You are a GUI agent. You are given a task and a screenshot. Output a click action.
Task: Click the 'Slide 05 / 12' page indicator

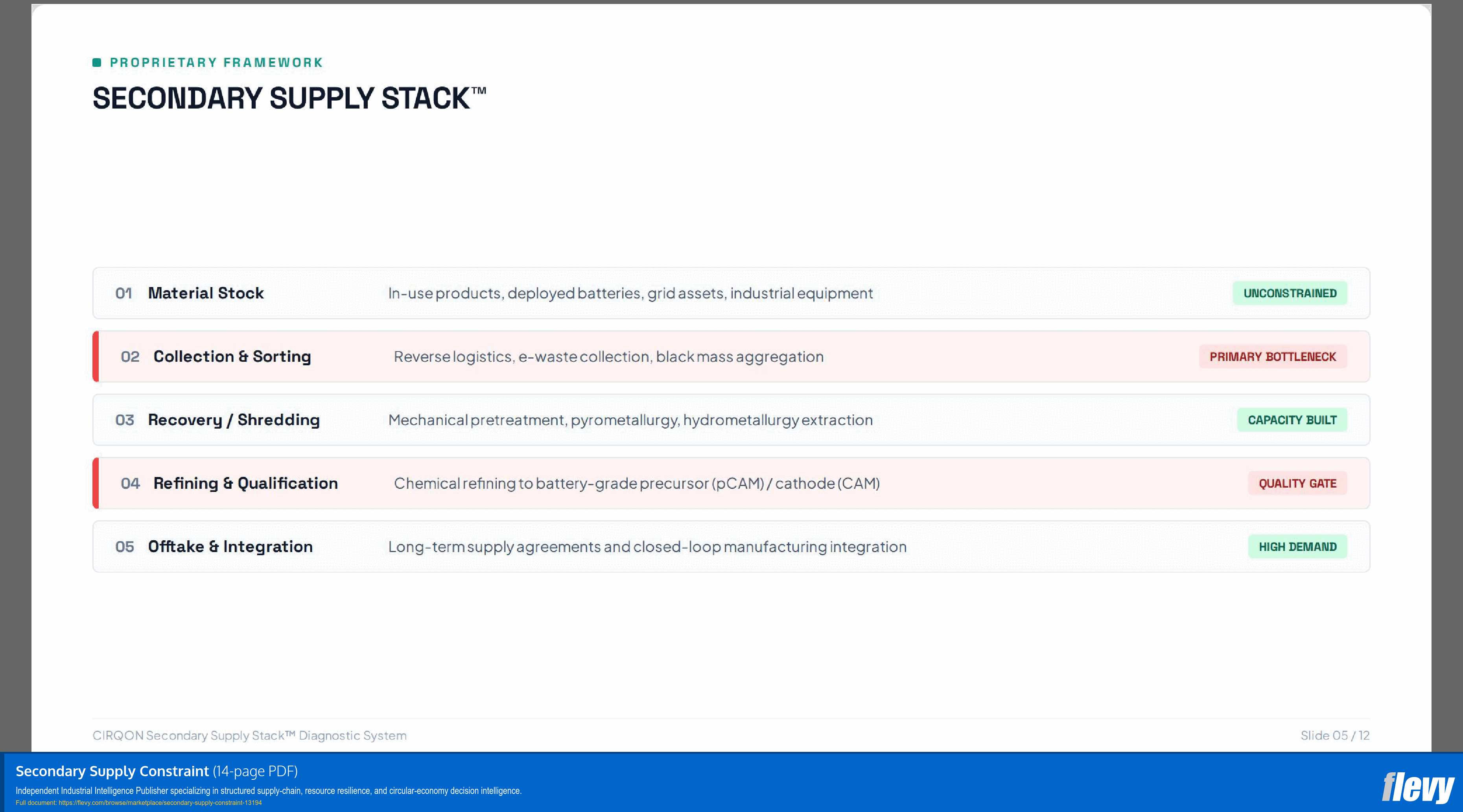tap(1335, 735)
